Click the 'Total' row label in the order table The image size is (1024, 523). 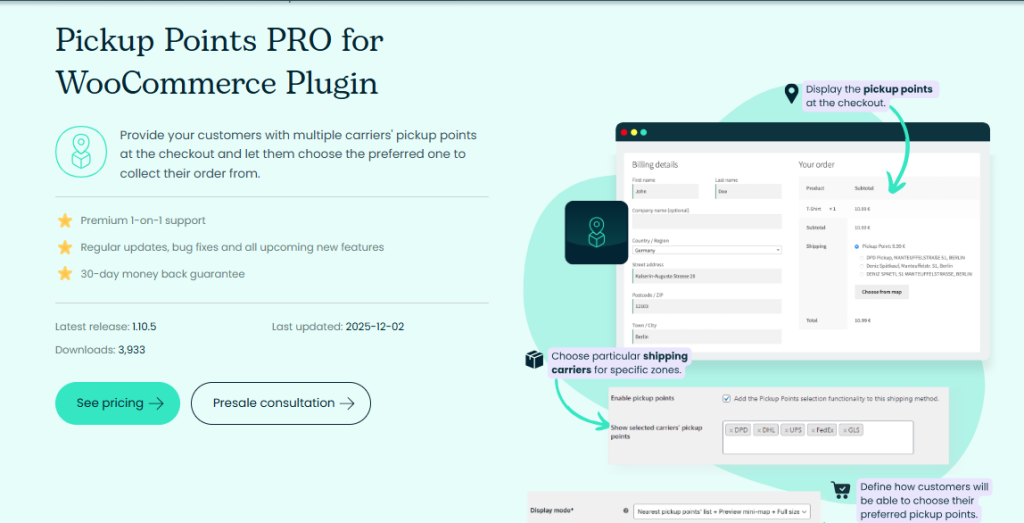pos(810,321)
